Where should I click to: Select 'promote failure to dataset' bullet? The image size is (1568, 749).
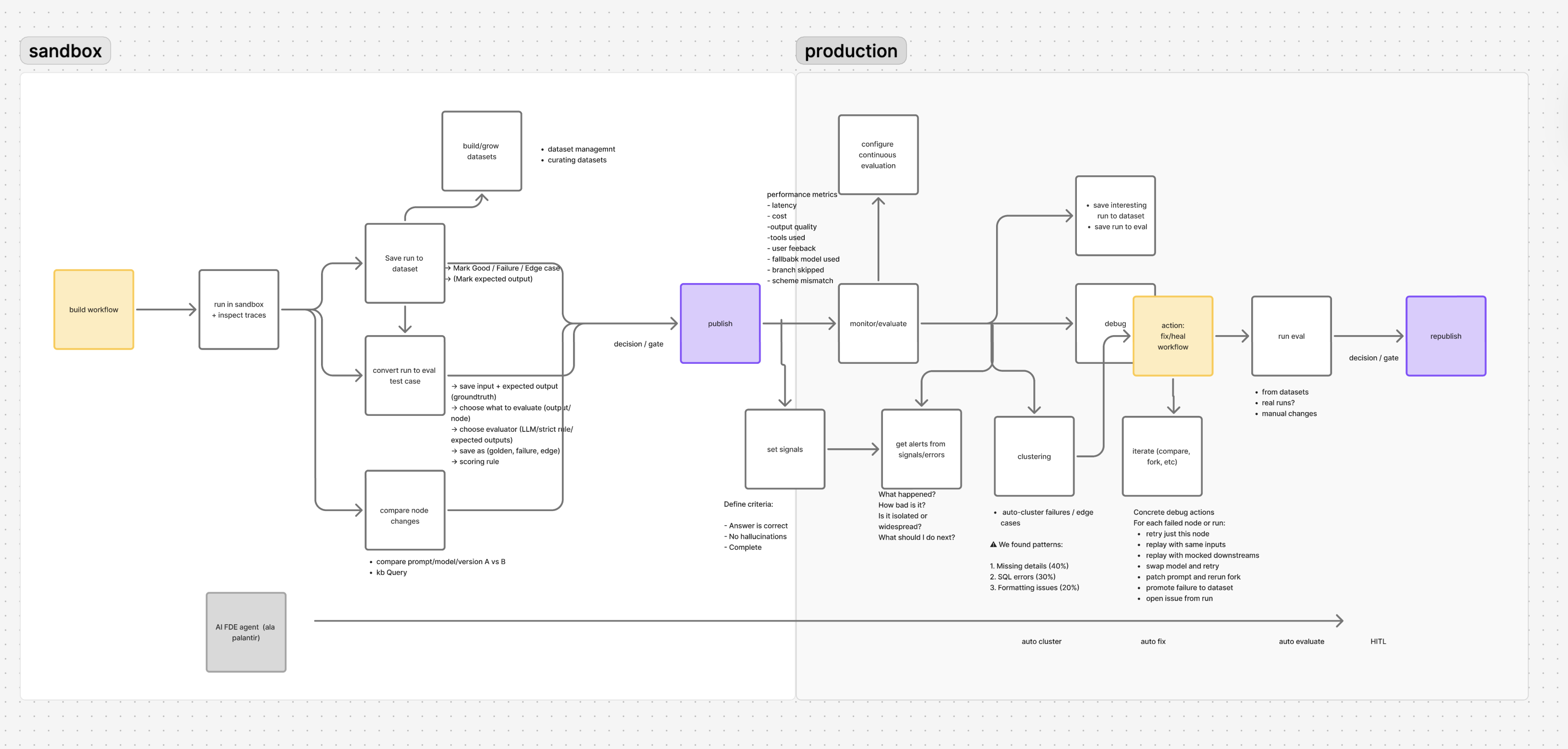[x=1190, y=588]
